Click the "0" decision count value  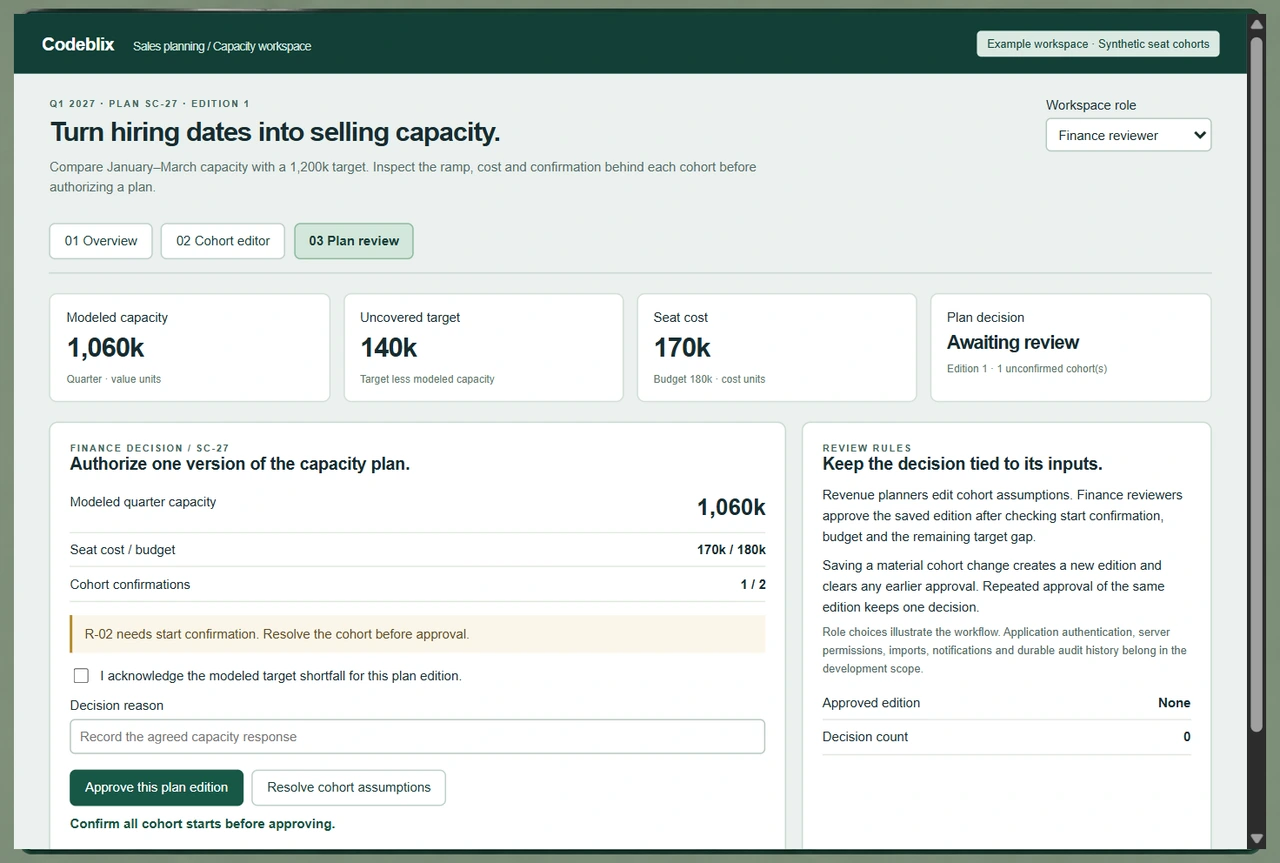(1187, 737)
